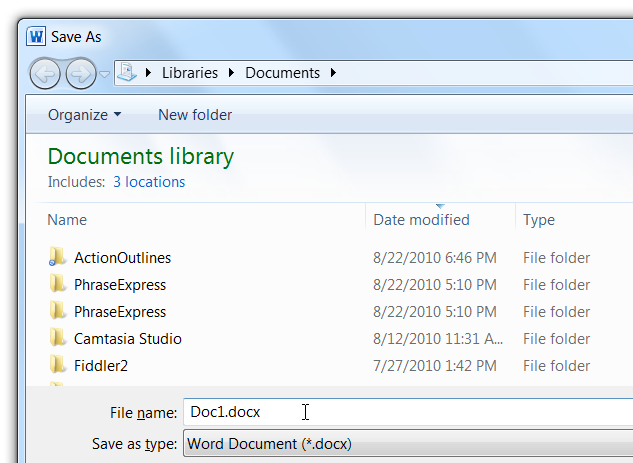The image size is (633, 463).
Task: Select the ActionOutlines folder name
Action: 123,258
